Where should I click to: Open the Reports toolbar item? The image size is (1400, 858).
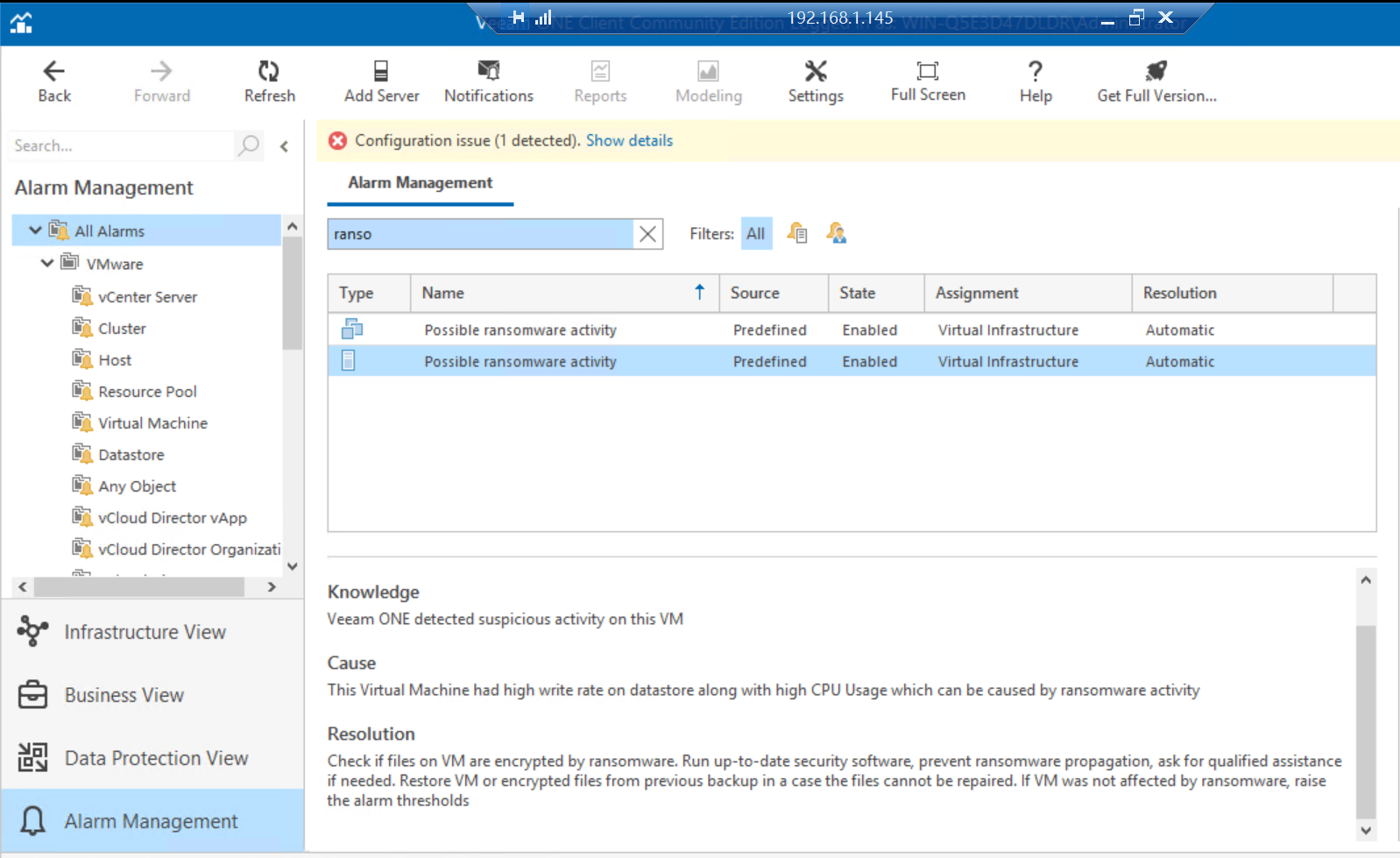[x=600, y=82]
